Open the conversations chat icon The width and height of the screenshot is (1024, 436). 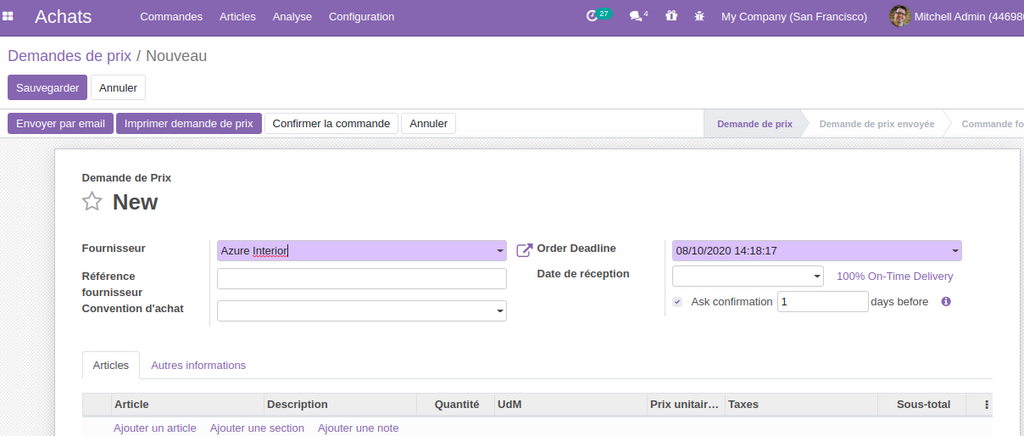tap(635, 16)
